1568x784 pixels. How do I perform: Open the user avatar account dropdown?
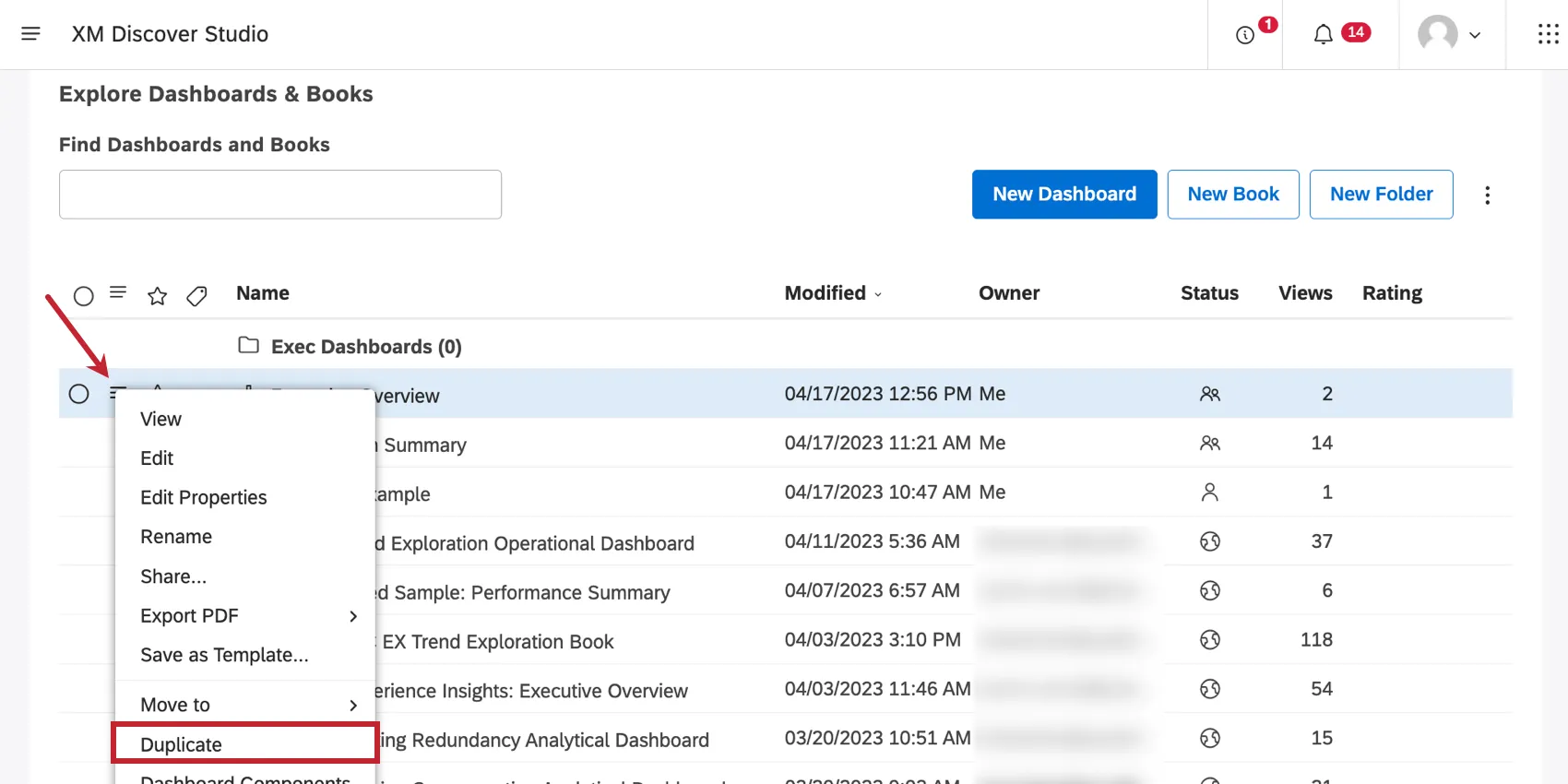[x=1450, y=35]
